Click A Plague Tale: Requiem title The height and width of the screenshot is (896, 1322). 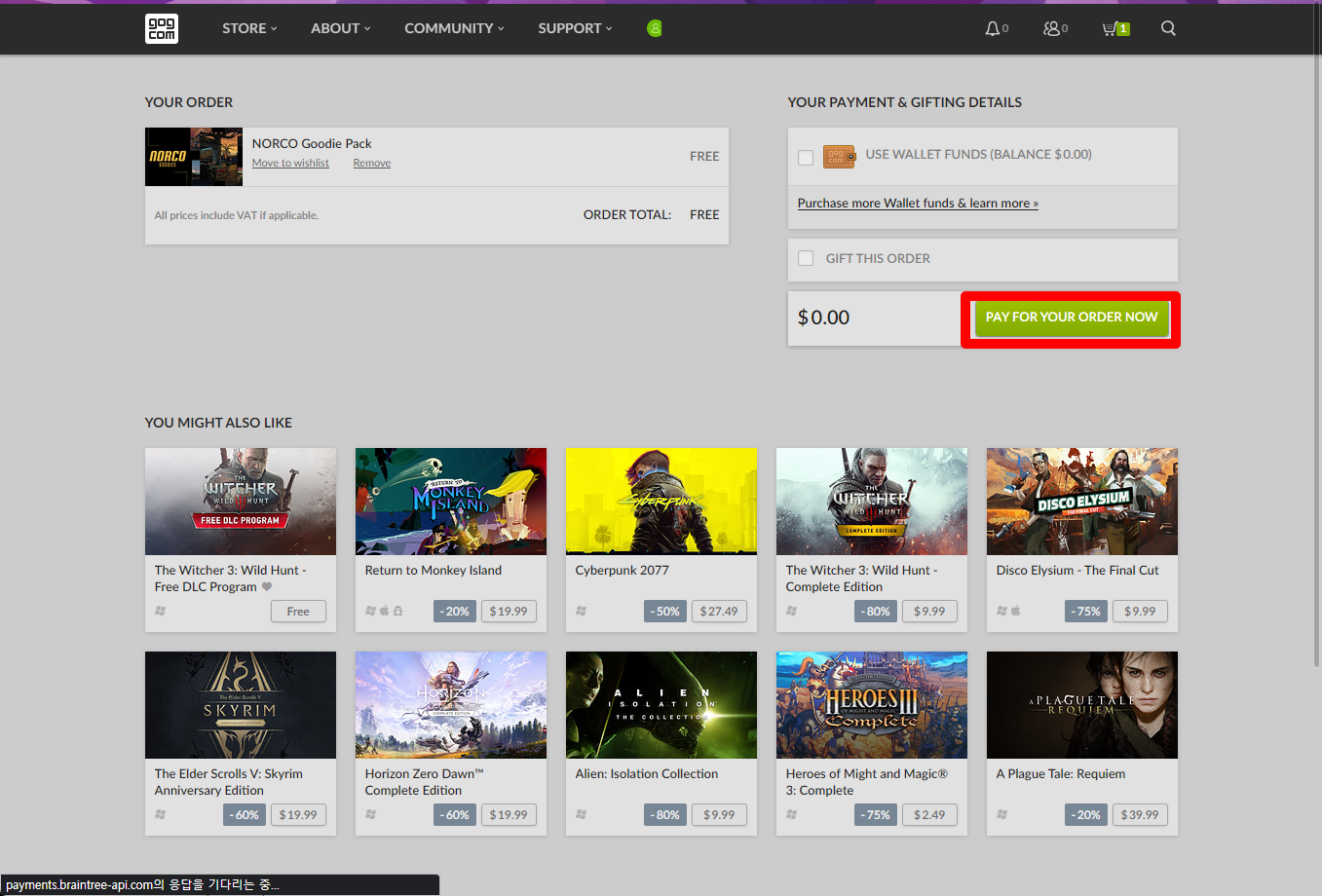tap(1061, 773)
